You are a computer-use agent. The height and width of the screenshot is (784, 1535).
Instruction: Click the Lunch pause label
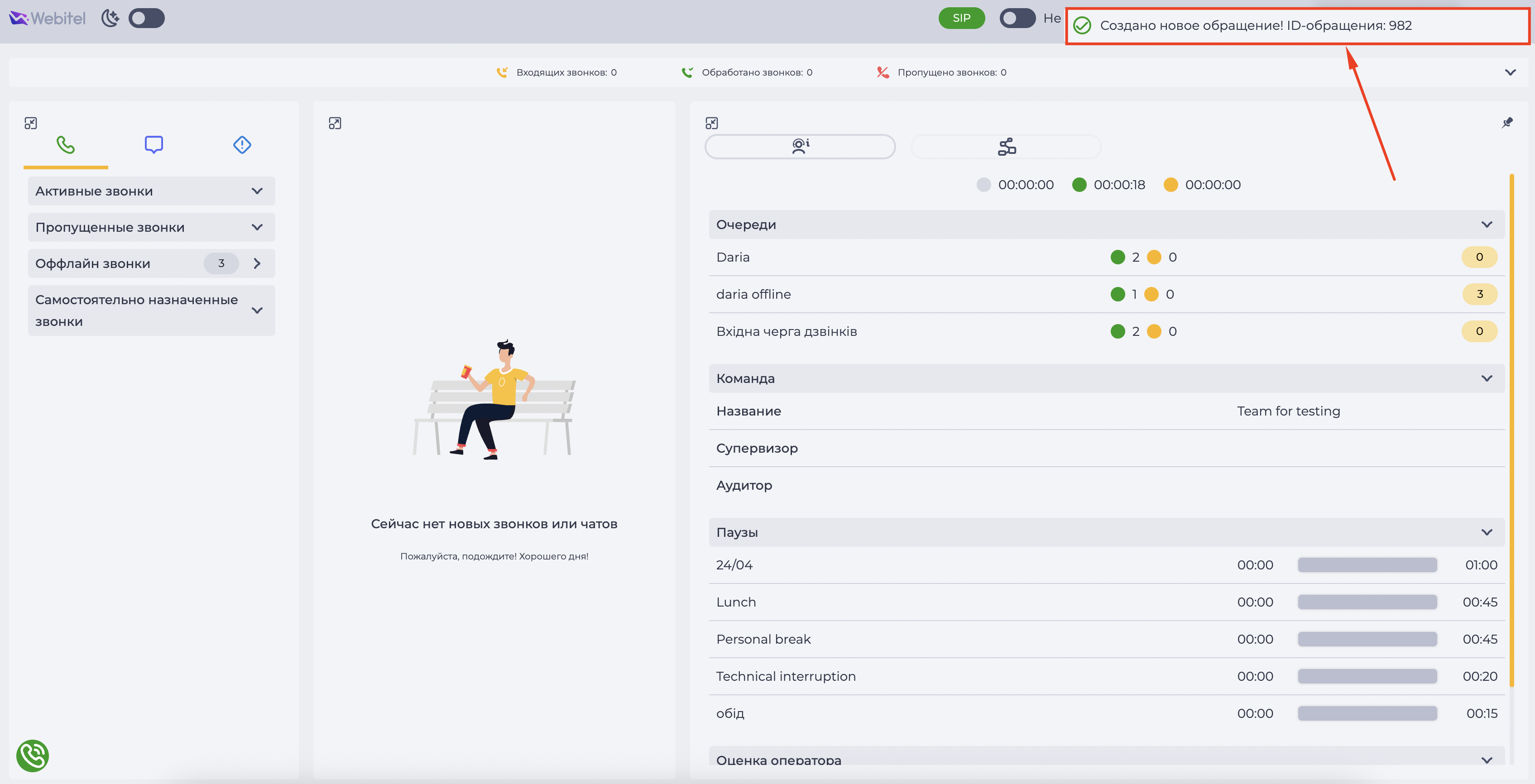736,602
